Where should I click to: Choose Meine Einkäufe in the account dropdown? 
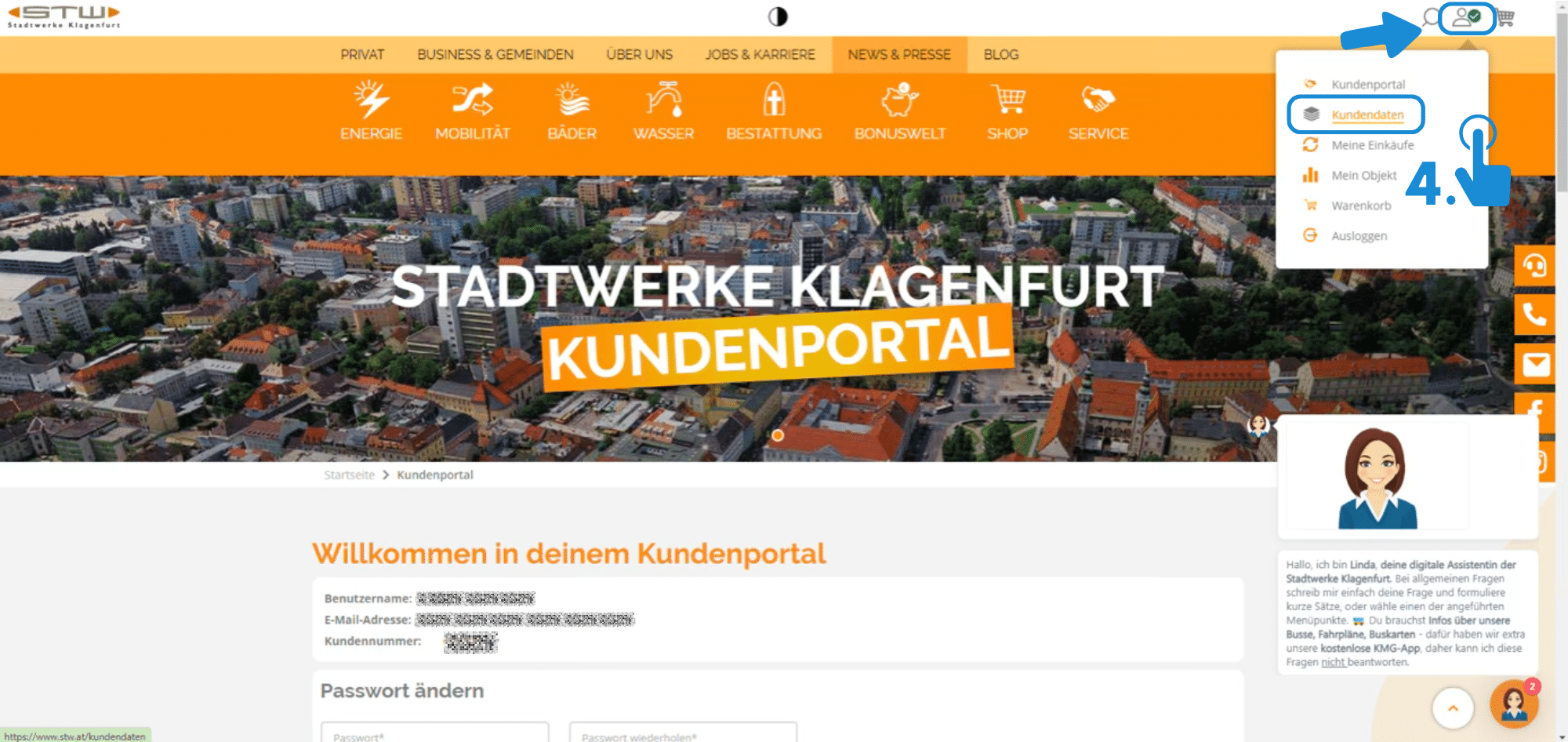point(1373,145)
